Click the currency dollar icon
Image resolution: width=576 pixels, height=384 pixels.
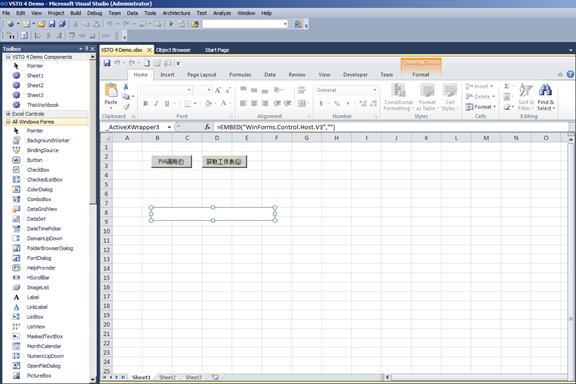click(321, 104)
